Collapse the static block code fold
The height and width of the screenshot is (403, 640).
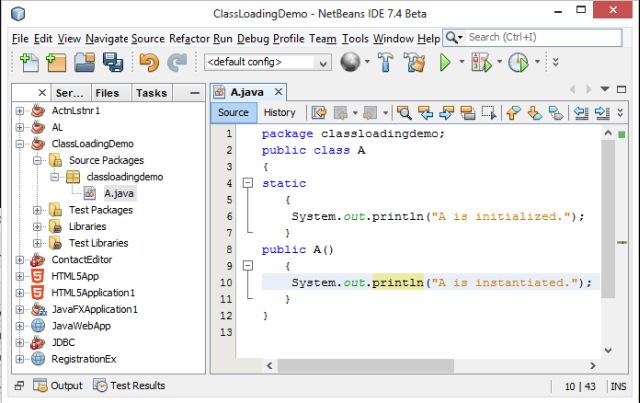[x=246, y=183]
